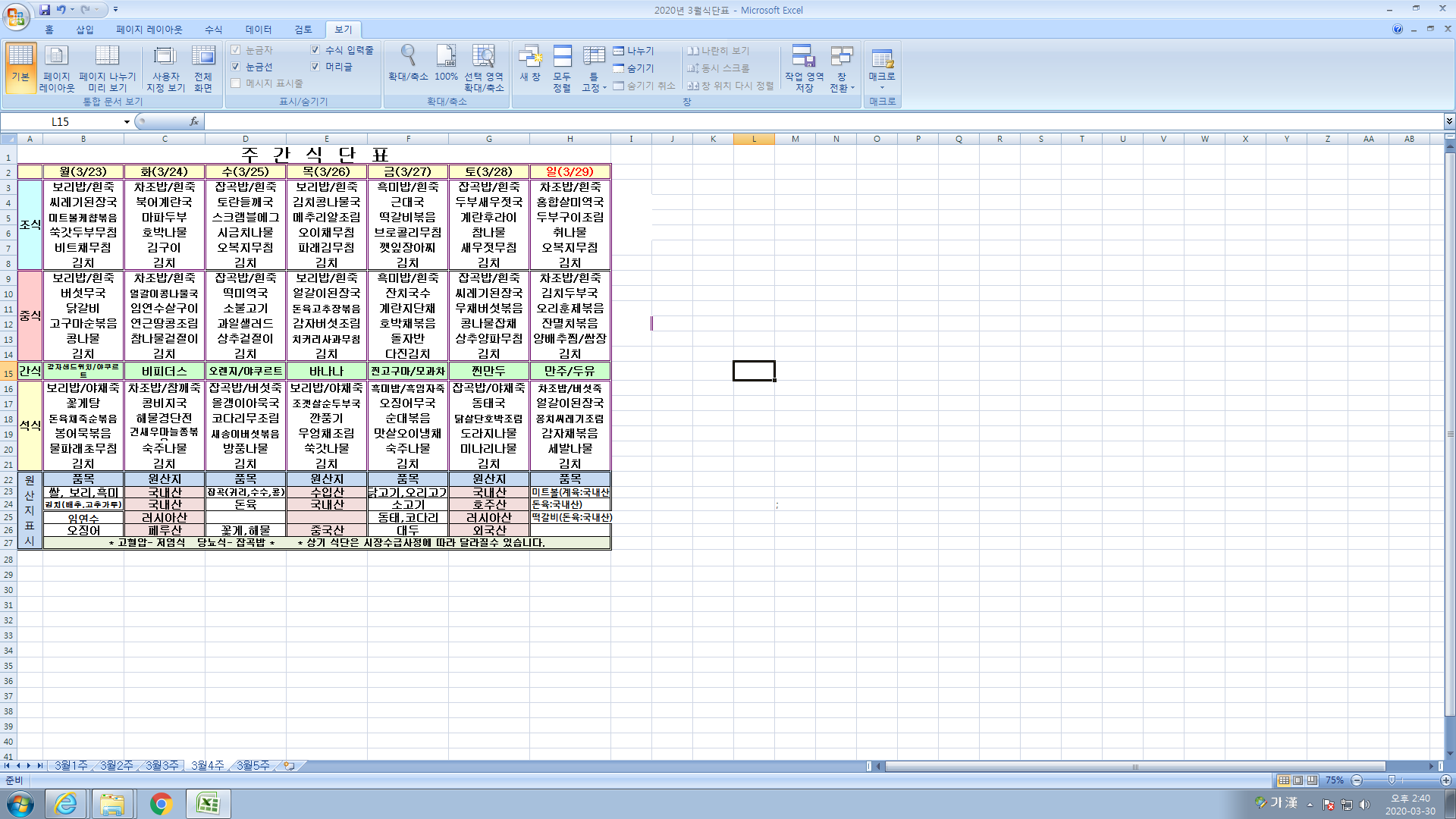
Task: Toggle the headings checkbox
Action: click(x=315, y=67)
